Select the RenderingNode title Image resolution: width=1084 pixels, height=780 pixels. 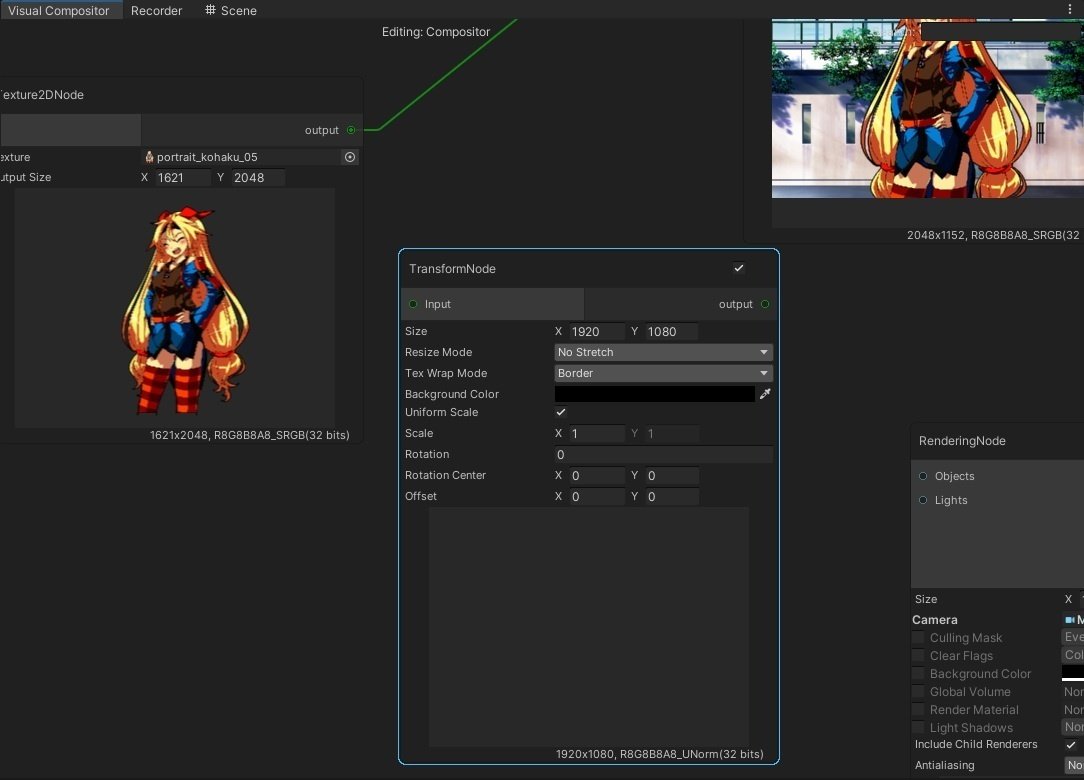tap(962, 441)
